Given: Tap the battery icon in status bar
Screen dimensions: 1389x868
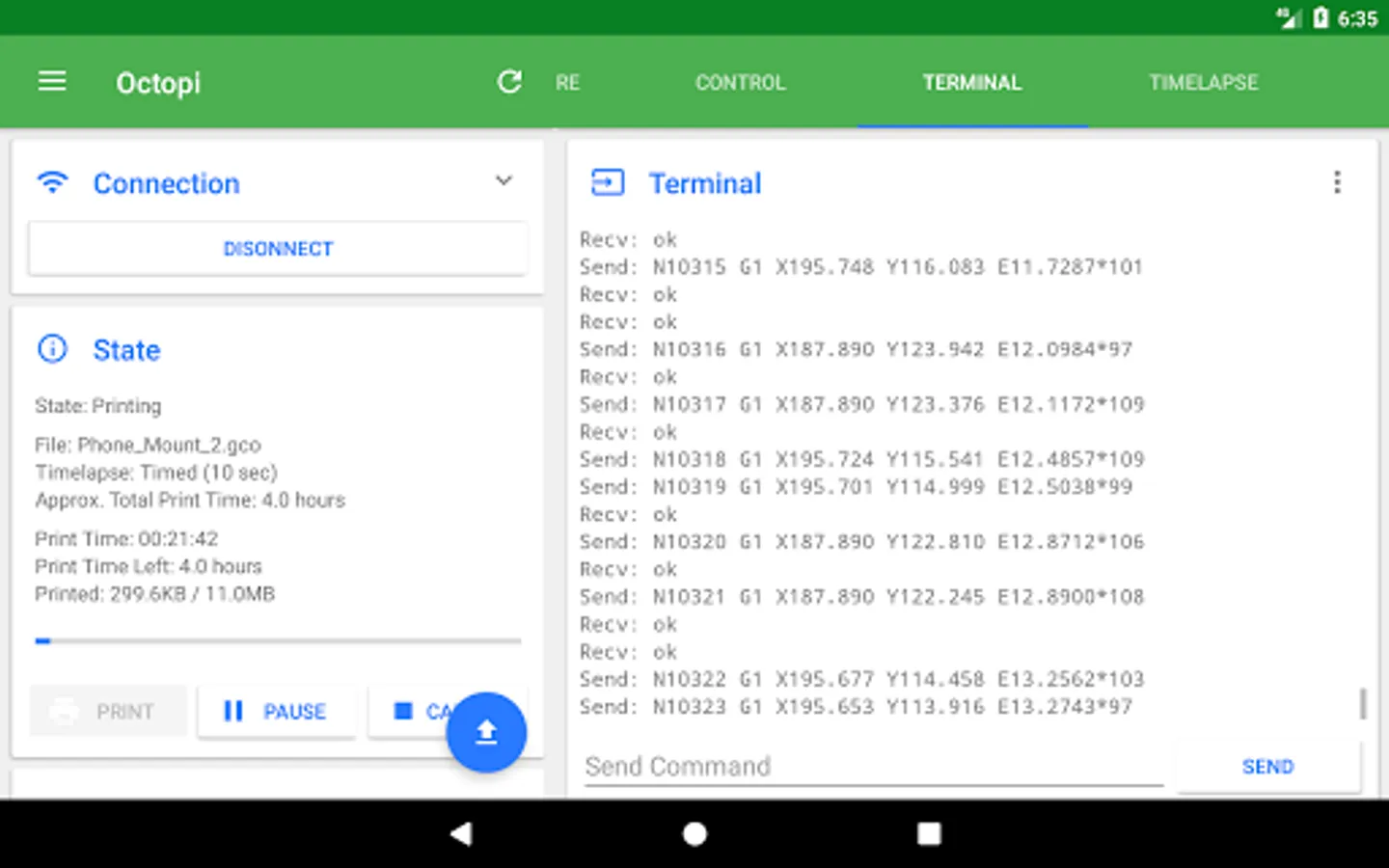Looking at the screenshot, I should tap(1321, 18).
